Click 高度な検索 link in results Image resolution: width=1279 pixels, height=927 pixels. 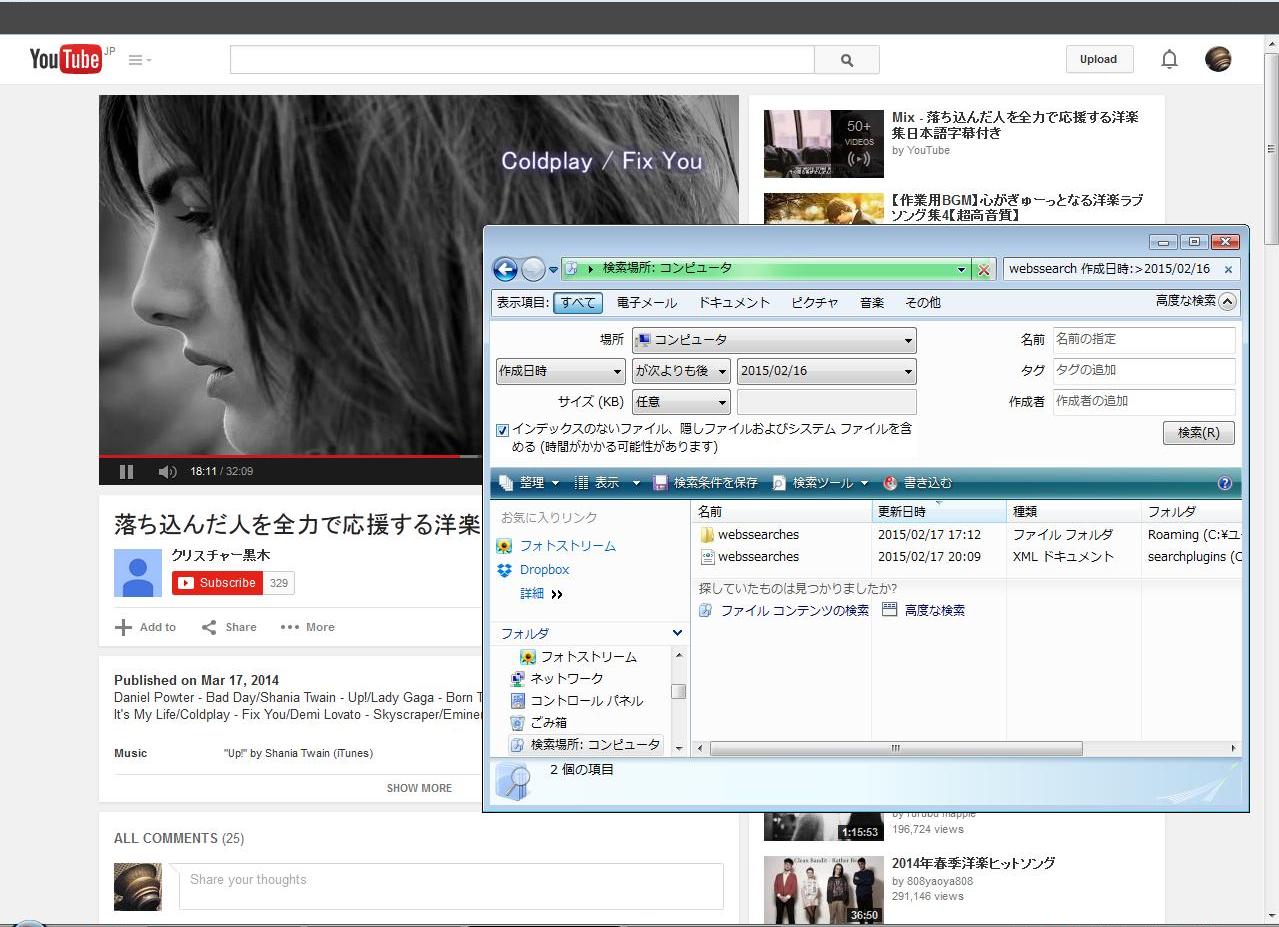tap(924, 610)
